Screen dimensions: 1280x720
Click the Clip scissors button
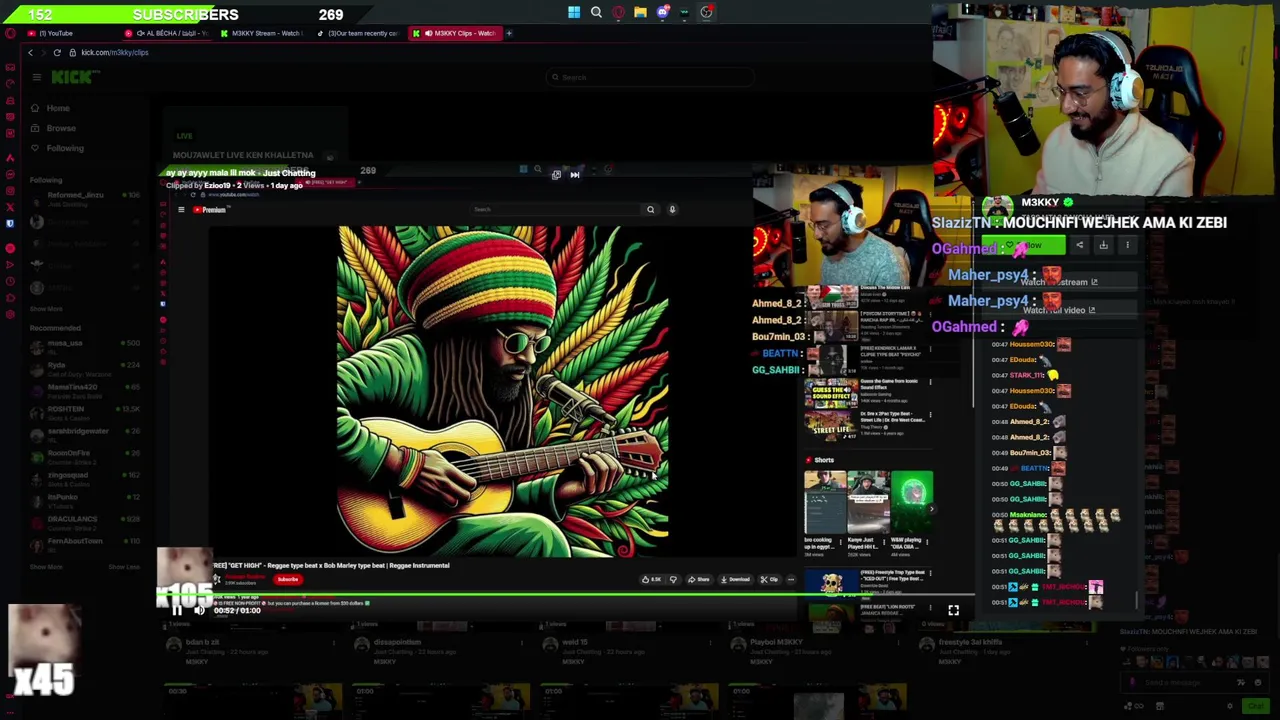click(x=768, y=579)
